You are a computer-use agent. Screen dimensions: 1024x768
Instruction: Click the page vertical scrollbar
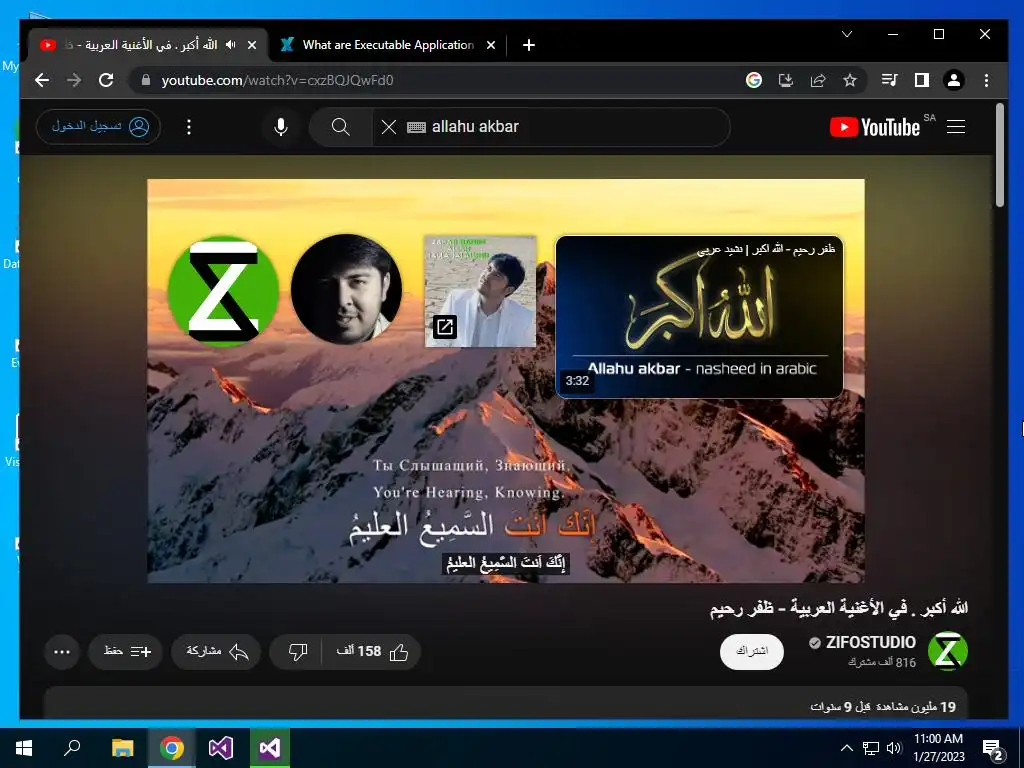[x=999, y=157]
